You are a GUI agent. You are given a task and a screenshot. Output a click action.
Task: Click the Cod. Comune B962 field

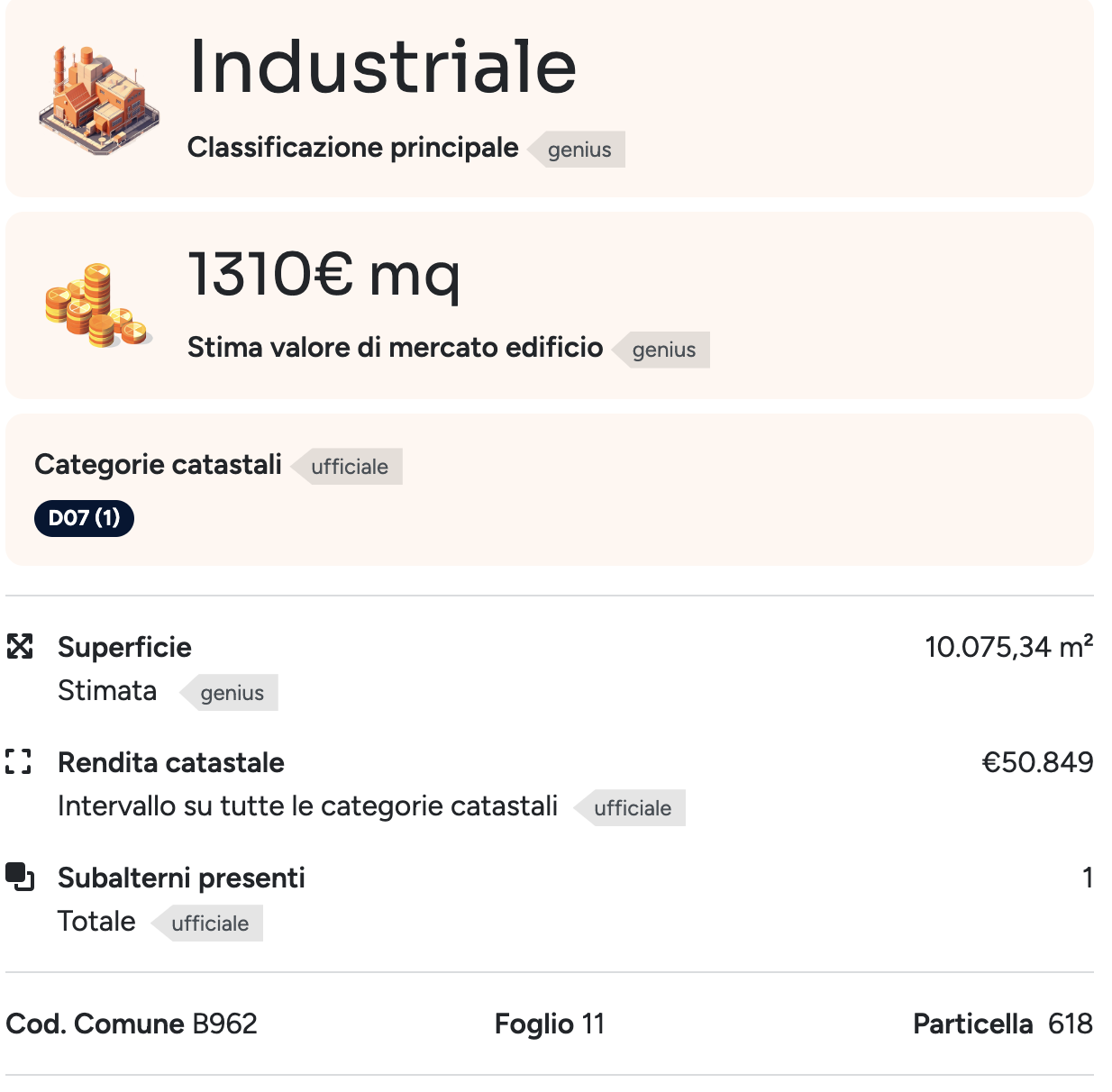132,1024
